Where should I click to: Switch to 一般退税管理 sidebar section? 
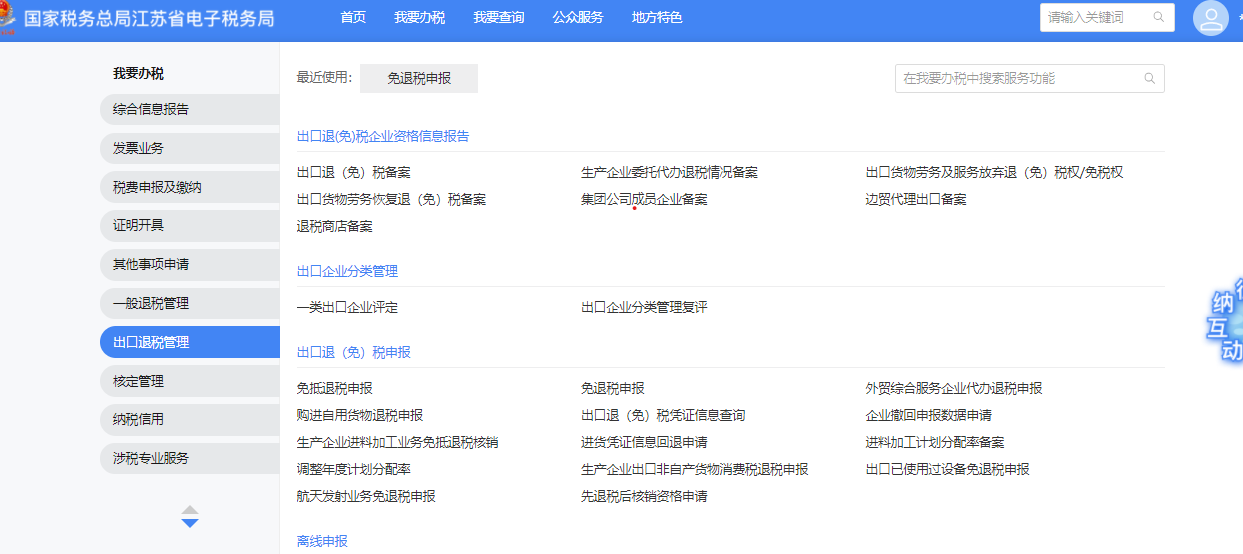[151, 303]
